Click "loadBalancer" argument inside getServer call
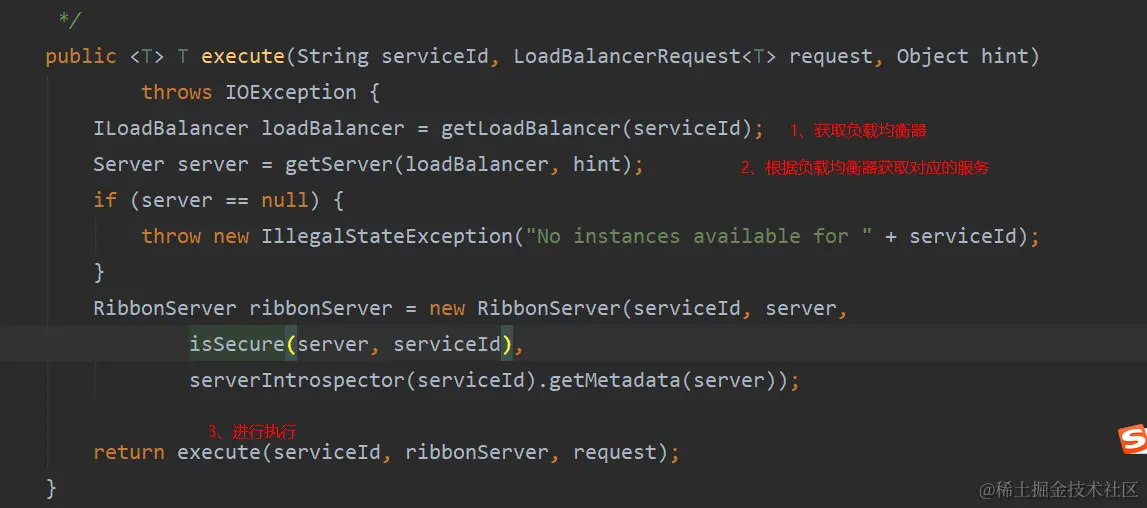Image resolution: width=1147 pixels, height=508 pixels. click(x=477, y=164)
